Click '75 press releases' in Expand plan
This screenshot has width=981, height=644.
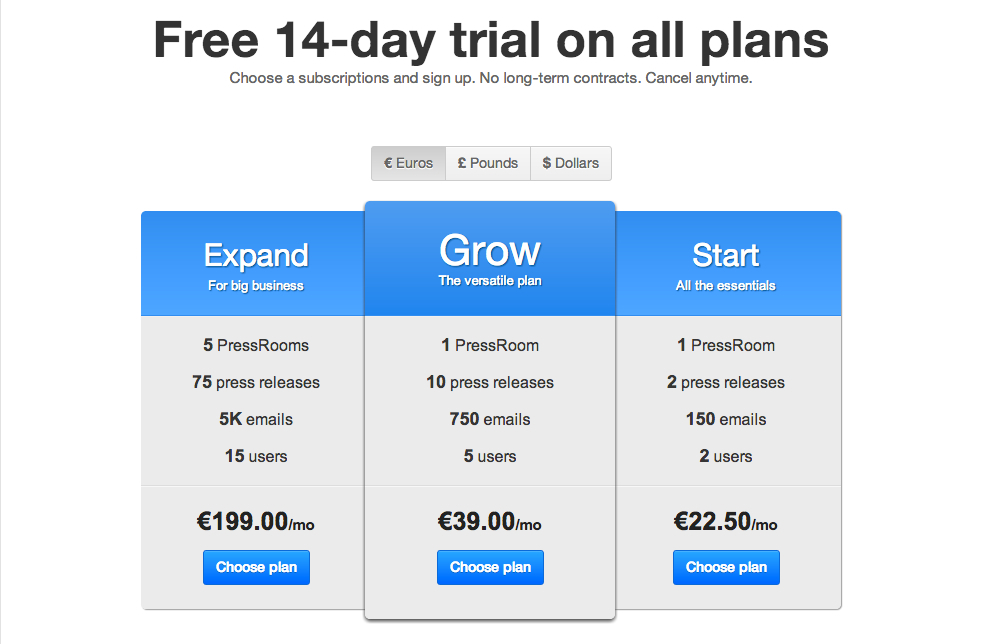coord(256,382)
